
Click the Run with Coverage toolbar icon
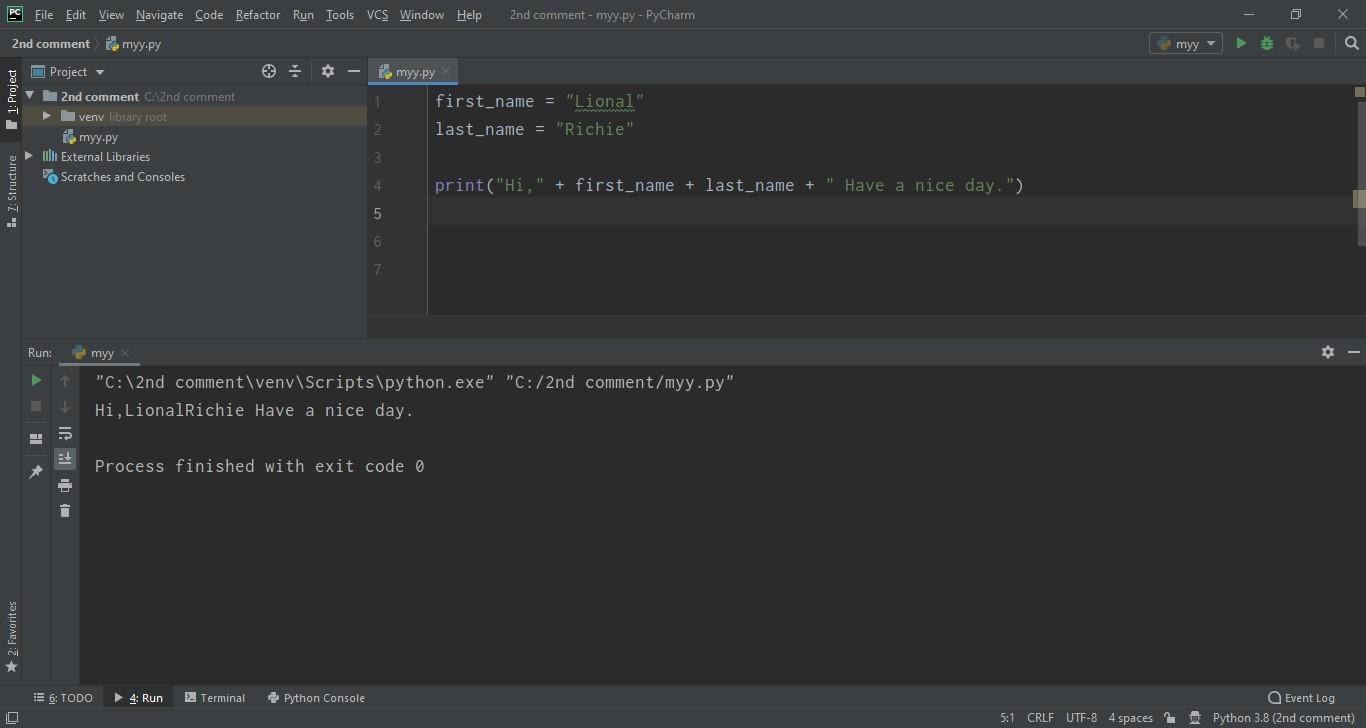point(1293,43)
